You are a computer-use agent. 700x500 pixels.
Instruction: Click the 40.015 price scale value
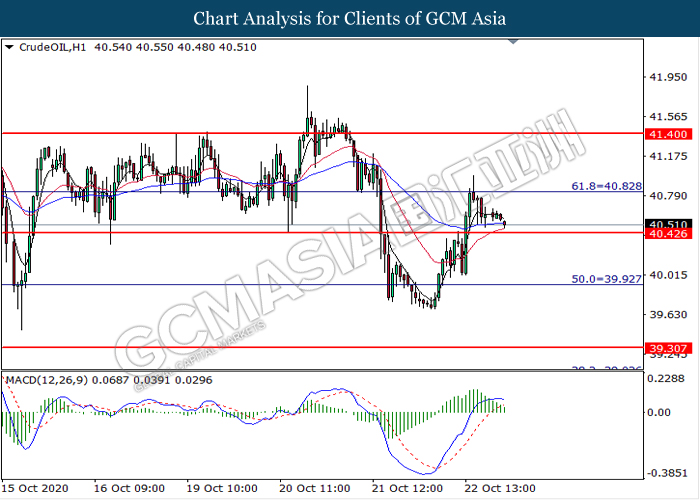[x=668, y=275]
